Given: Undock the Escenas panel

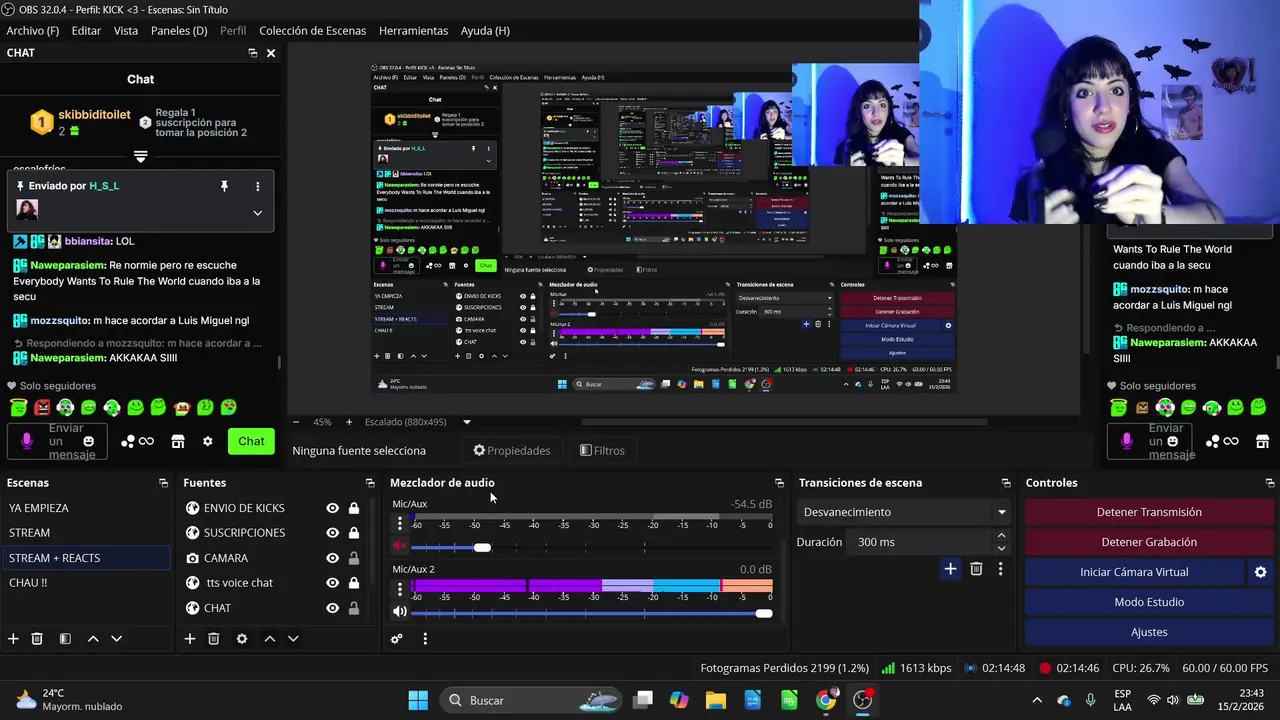Looking at the screenshot, I should click(163, 483).
